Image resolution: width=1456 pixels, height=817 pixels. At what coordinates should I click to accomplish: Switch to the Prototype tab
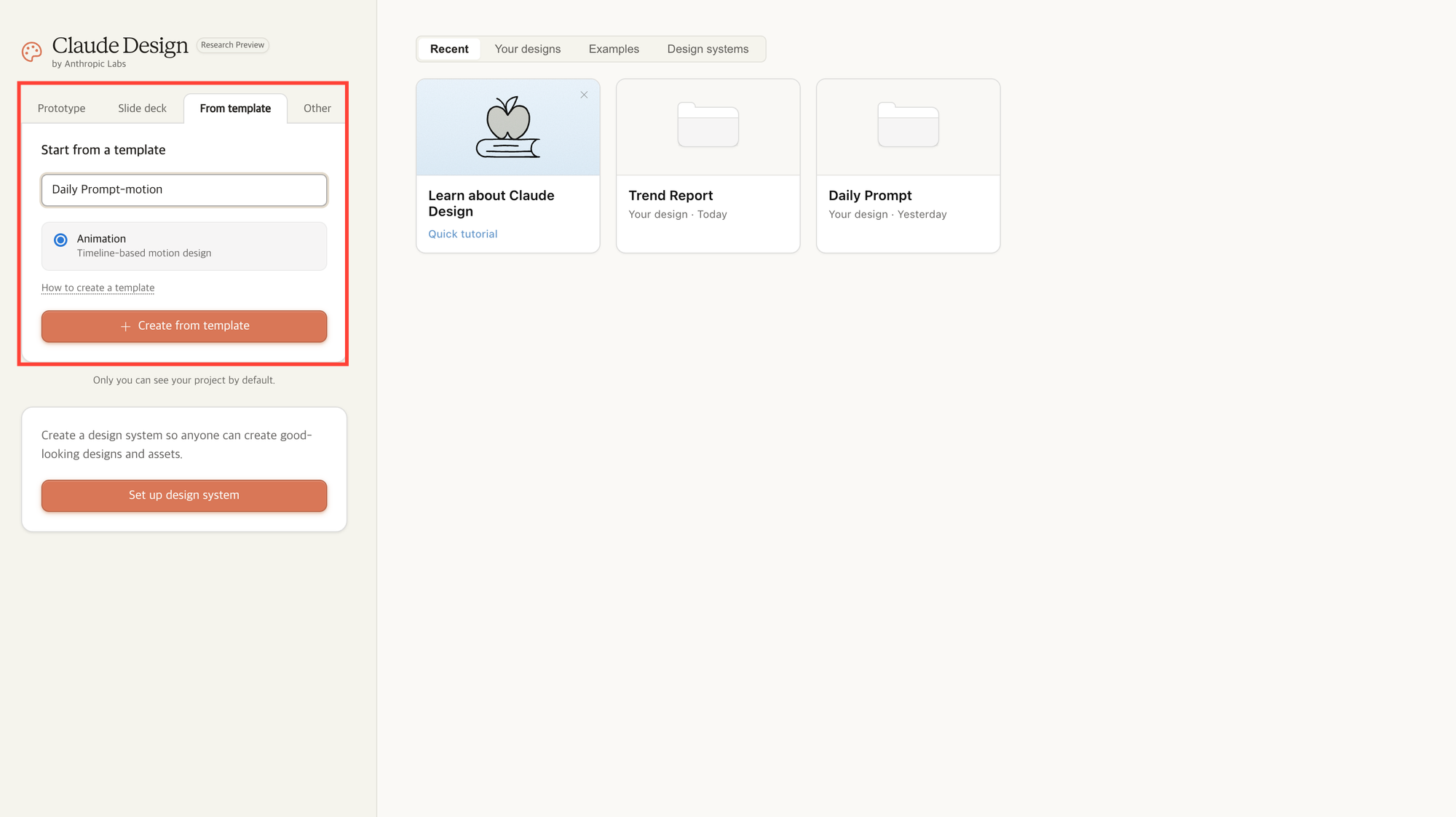61,108
